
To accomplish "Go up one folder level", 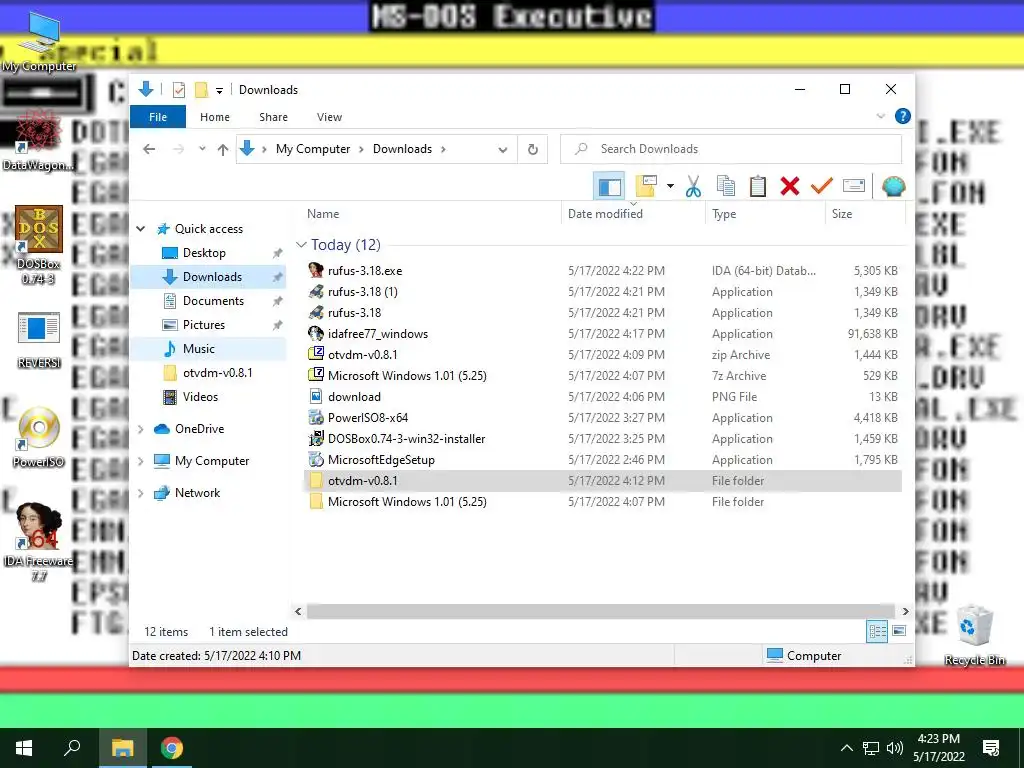I will click(x=223, y=150).
